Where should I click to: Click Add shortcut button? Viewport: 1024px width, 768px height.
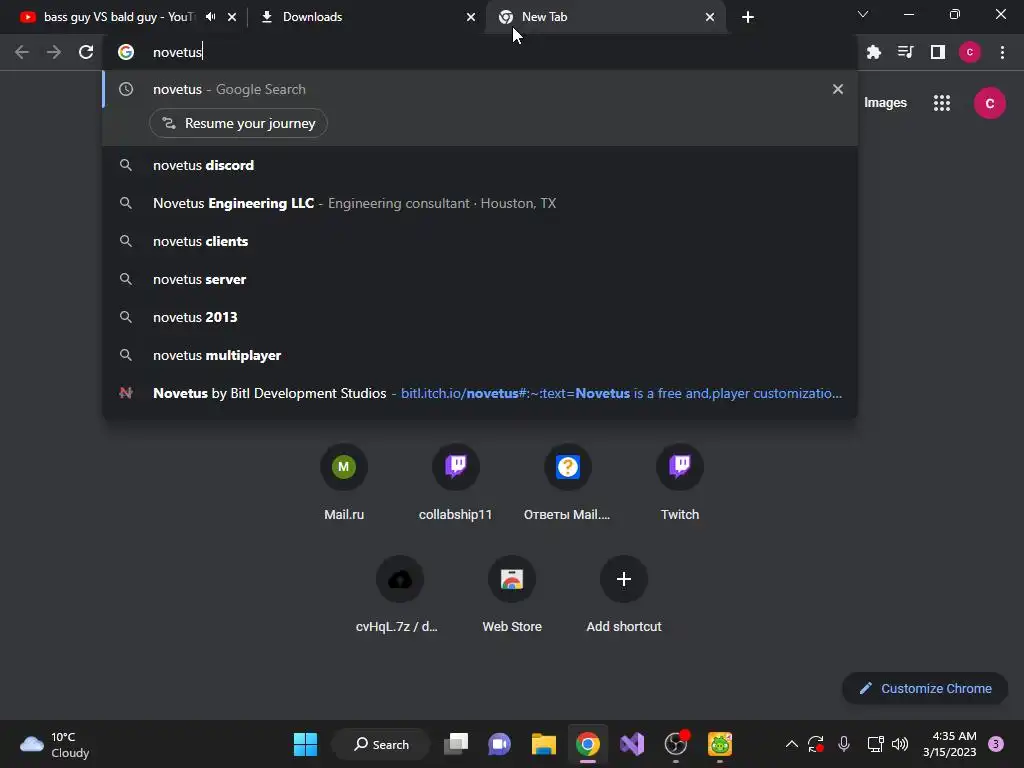(x=623, y=596)
